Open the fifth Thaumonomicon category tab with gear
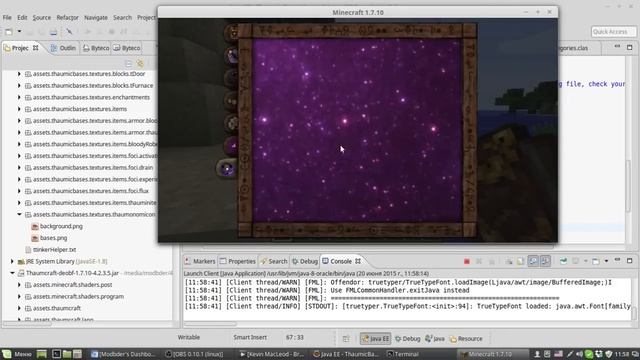The image size is (640, 360). point(232,123)
